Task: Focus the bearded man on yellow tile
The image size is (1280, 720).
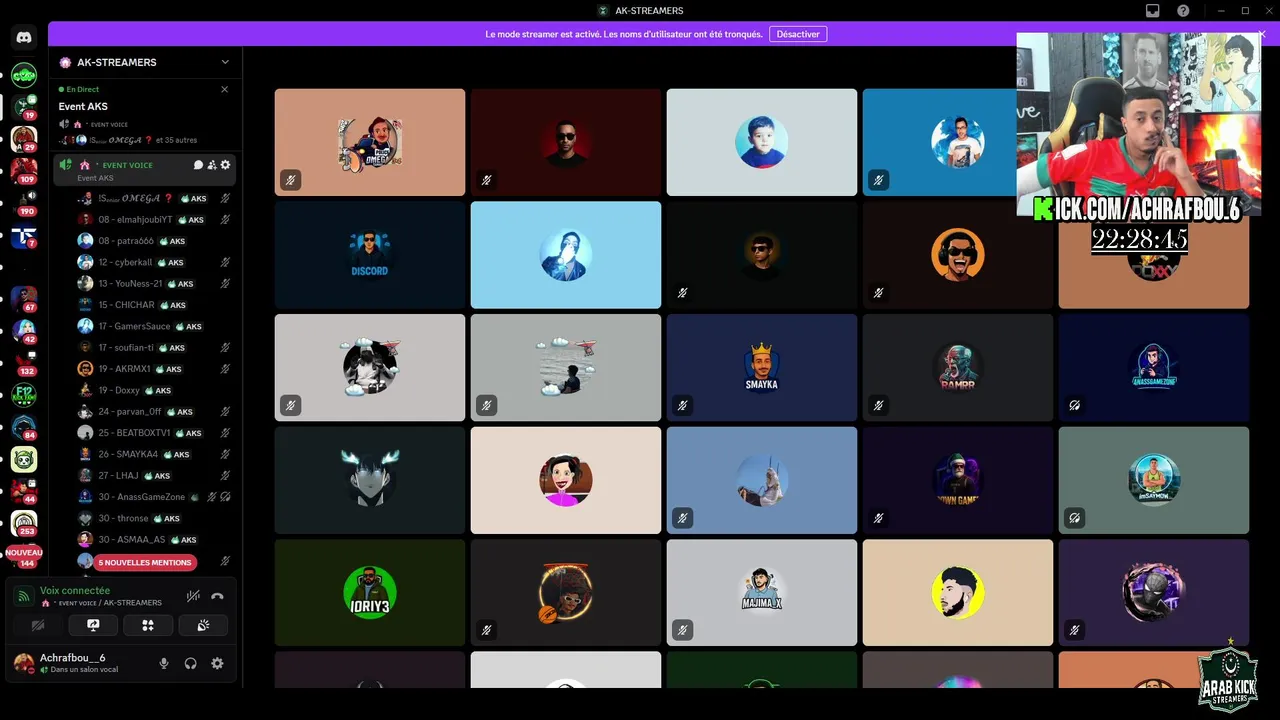Action: [958, 593]
